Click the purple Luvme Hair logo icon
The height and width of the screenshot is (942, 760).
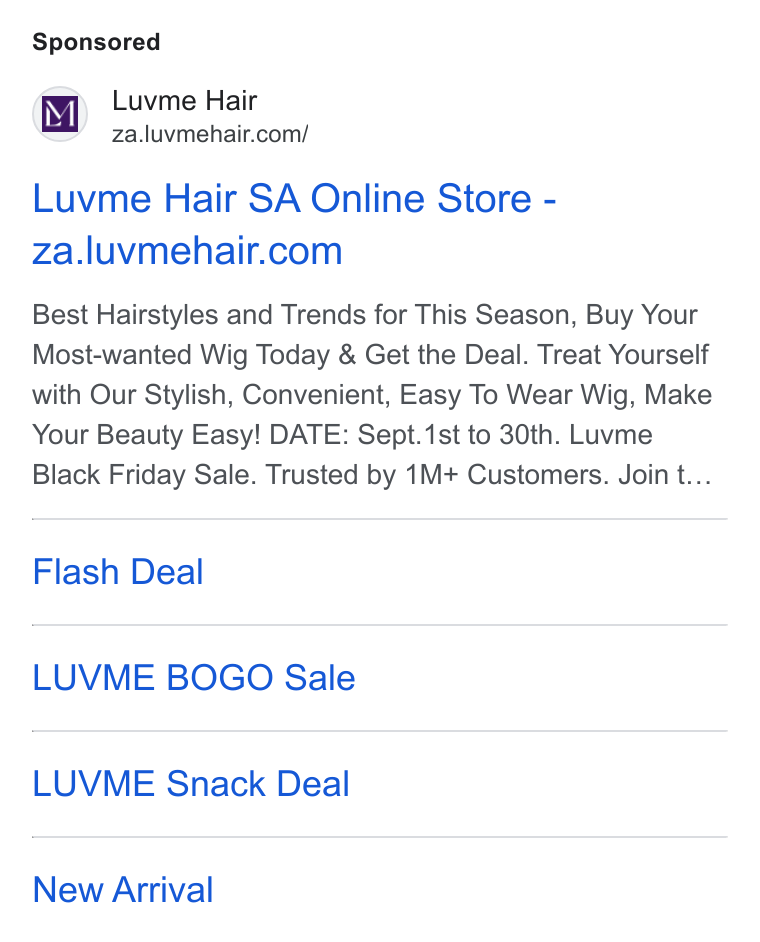point(60,114)
